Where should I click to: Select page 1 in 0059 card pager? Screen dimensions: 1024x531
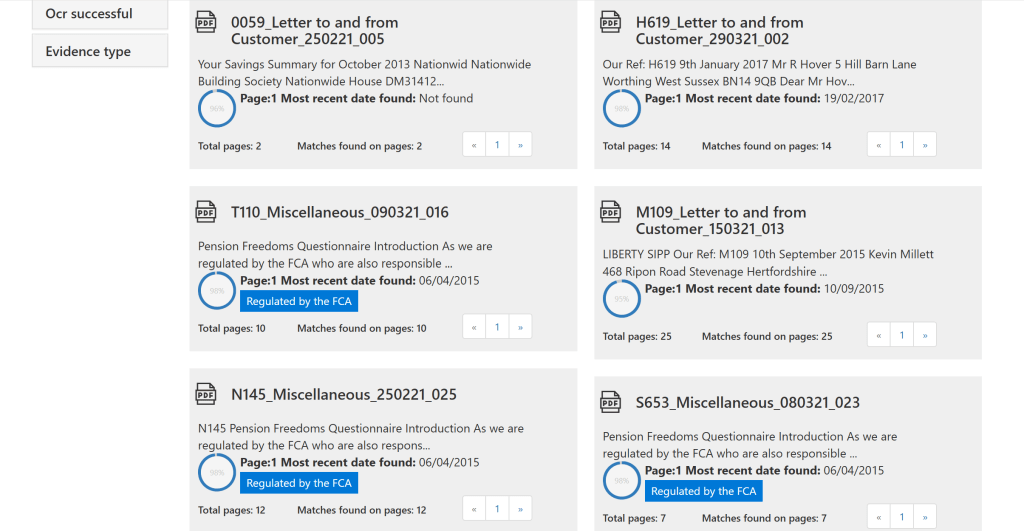click(x=497, y=144)
